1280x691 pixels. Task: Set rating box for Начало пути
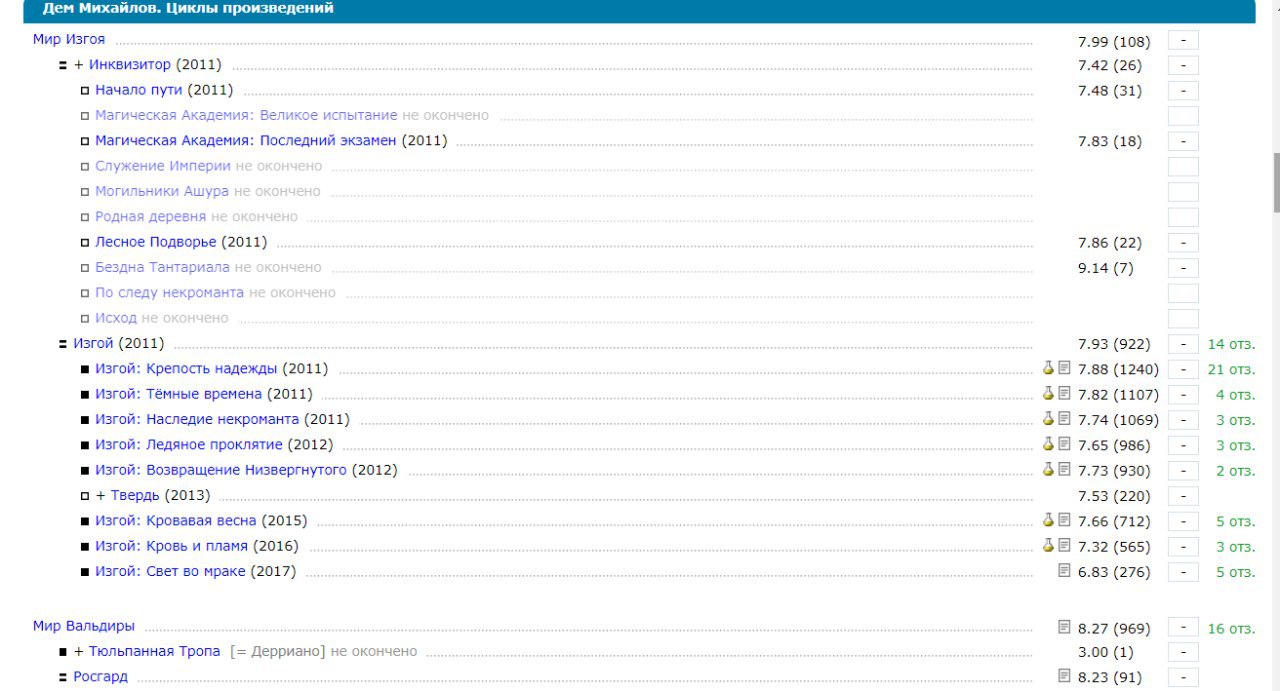(x=1183, y=91)
